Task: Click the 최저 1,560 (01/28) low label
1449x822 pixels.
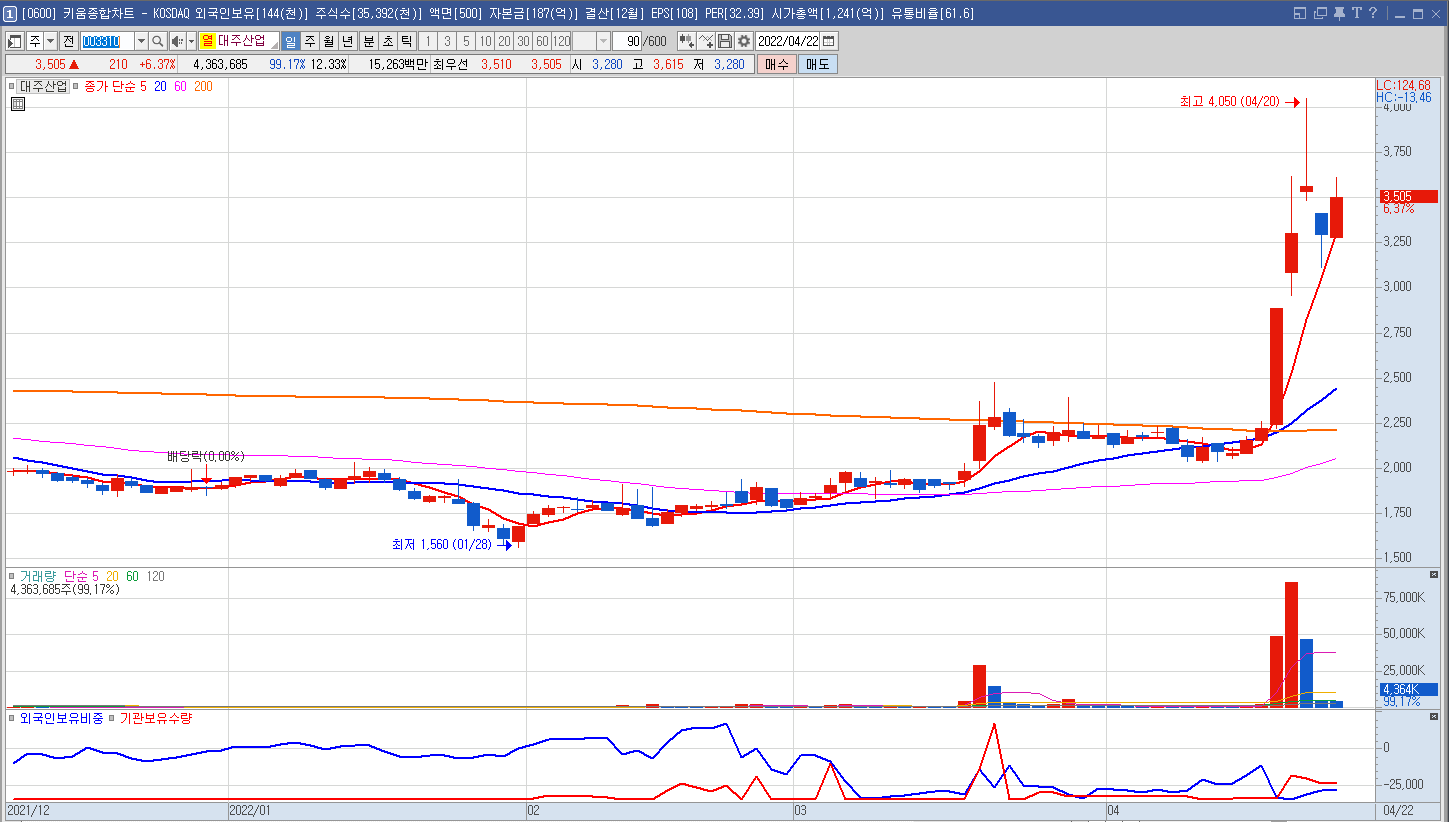Action: click(x=442, y=545)
